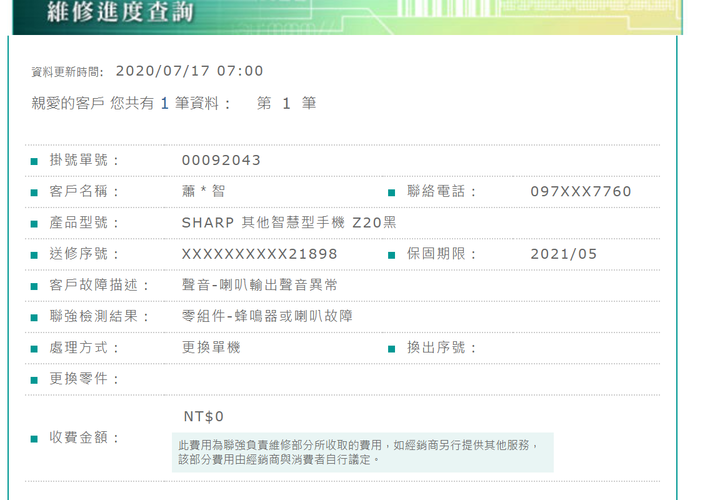Select the serial number XXXXXXXXXX21898
The height and width of the screenshot is (500, 720).
[259, 254]
